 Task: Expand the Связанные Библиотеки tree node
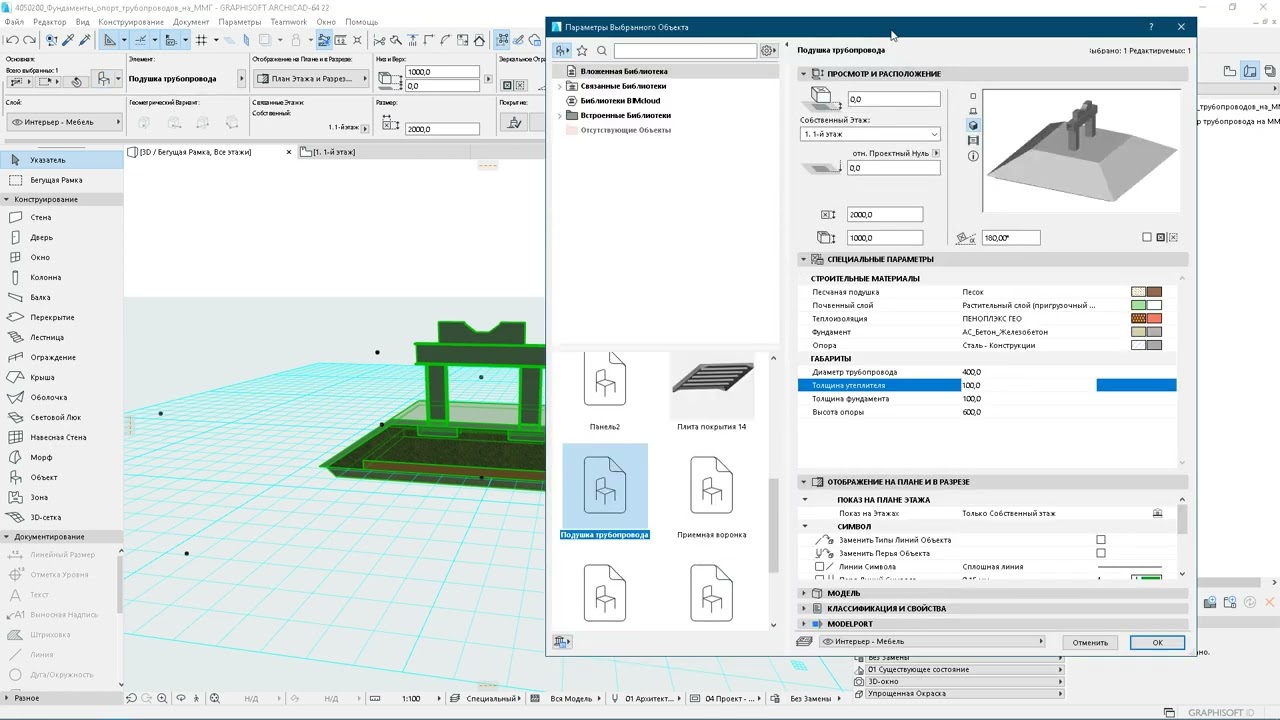click(560, 86)
